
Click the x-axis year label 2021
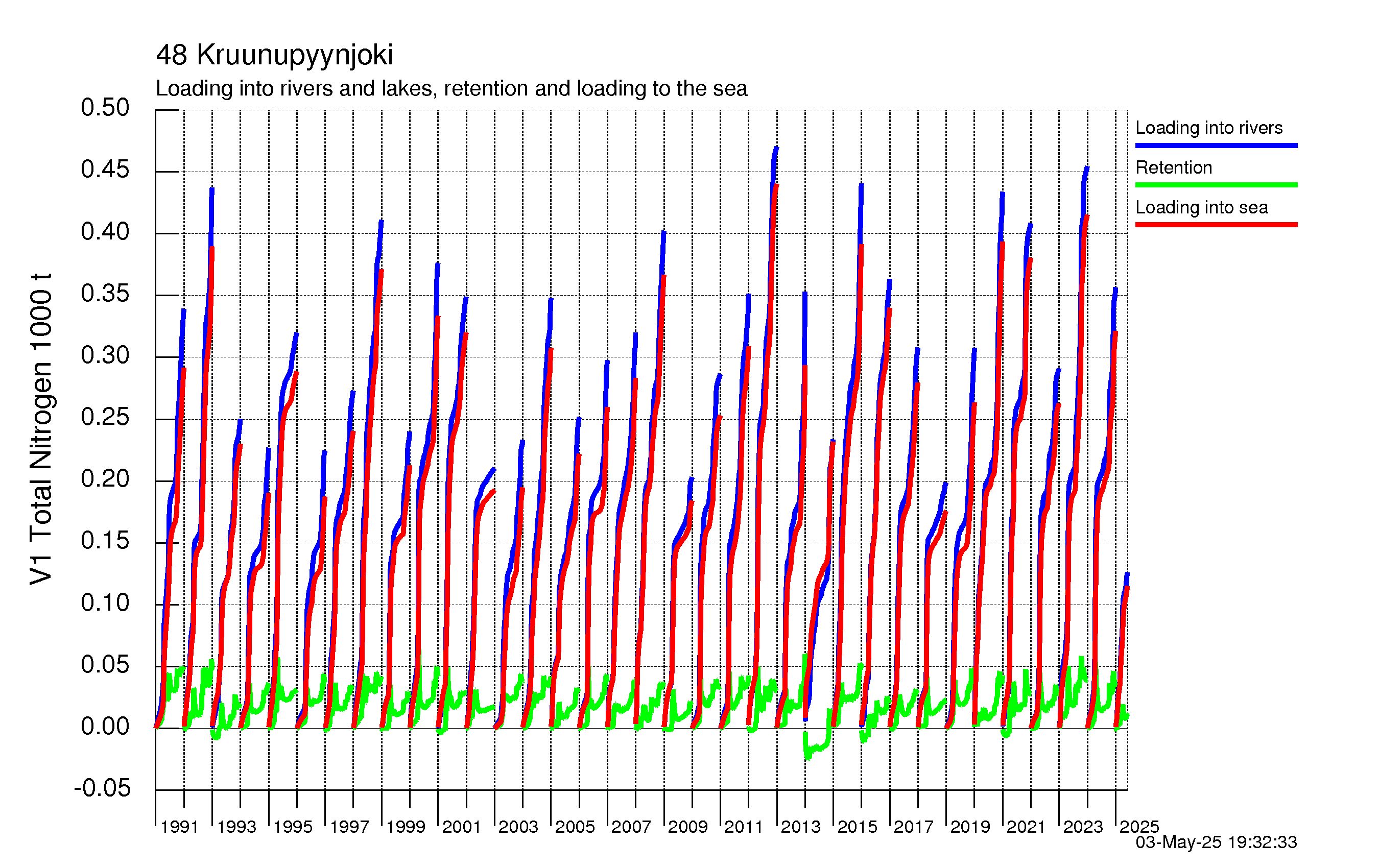click(x=1026, y=827)
